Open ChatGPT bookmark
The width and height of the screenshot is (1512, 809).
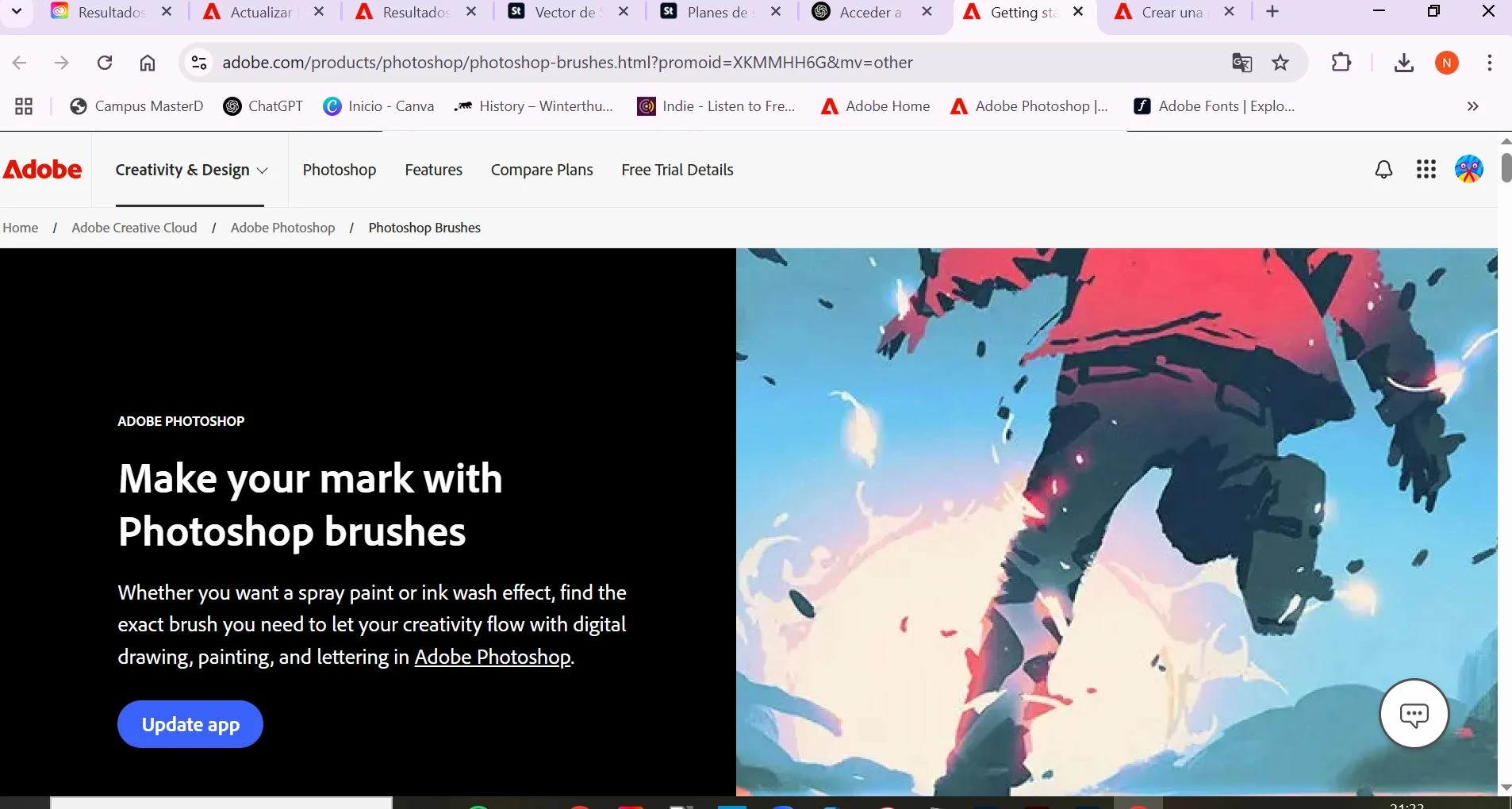pyautogui.click(x=263, y=106)
